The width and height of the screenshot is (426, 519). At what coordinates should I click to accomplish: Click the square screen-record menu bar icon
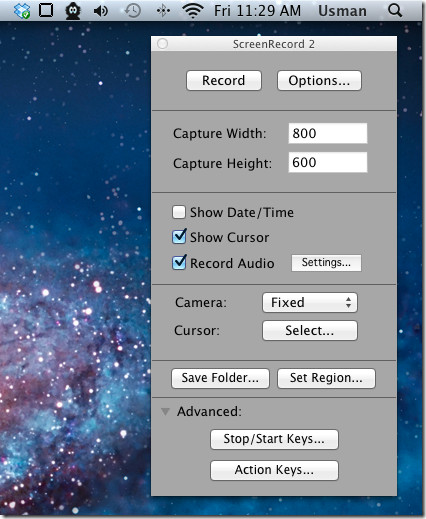pyautogui.click(x=46, y=10)
